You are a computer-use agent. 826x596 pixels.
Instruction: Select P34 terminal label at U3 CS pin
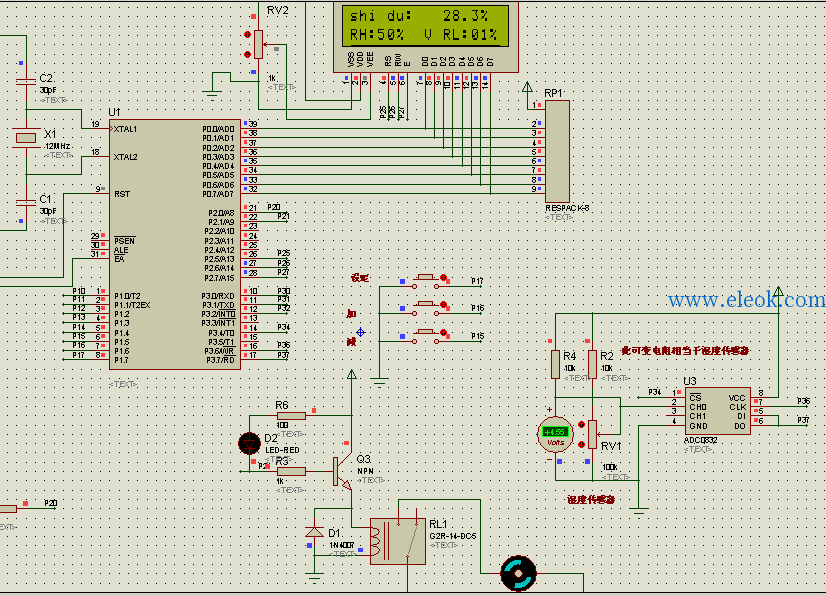[x=655, y=392]
